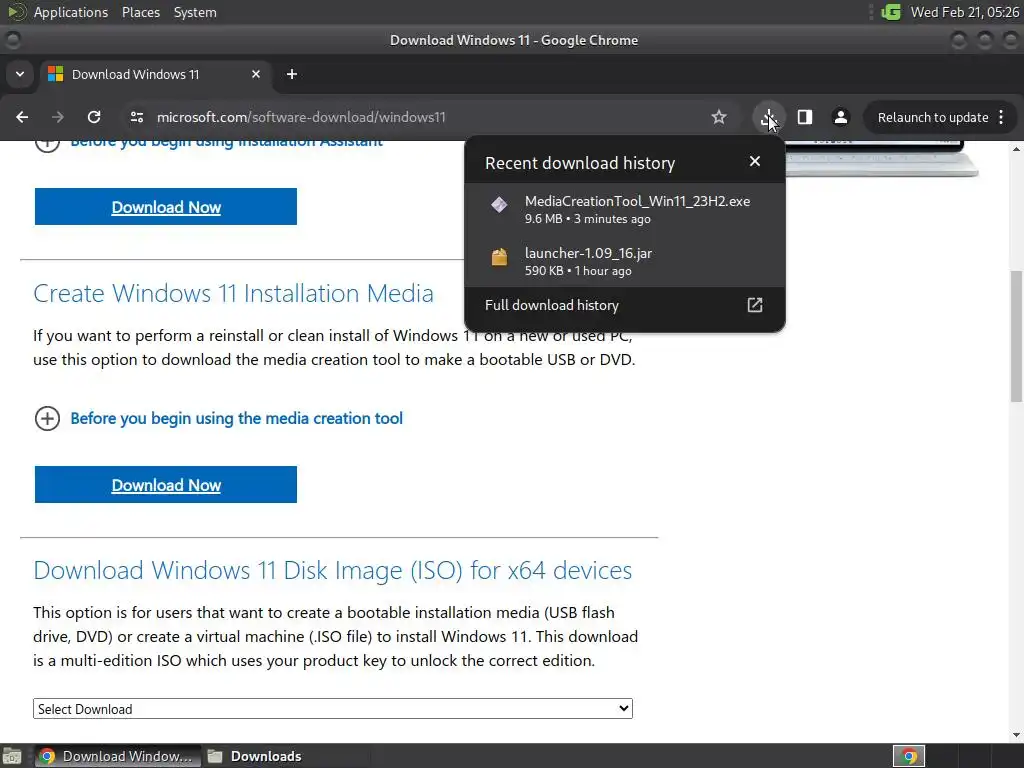Open the Chrome profile menu
This screenshot has height=768, width=1024.
(x=840, y=117)
